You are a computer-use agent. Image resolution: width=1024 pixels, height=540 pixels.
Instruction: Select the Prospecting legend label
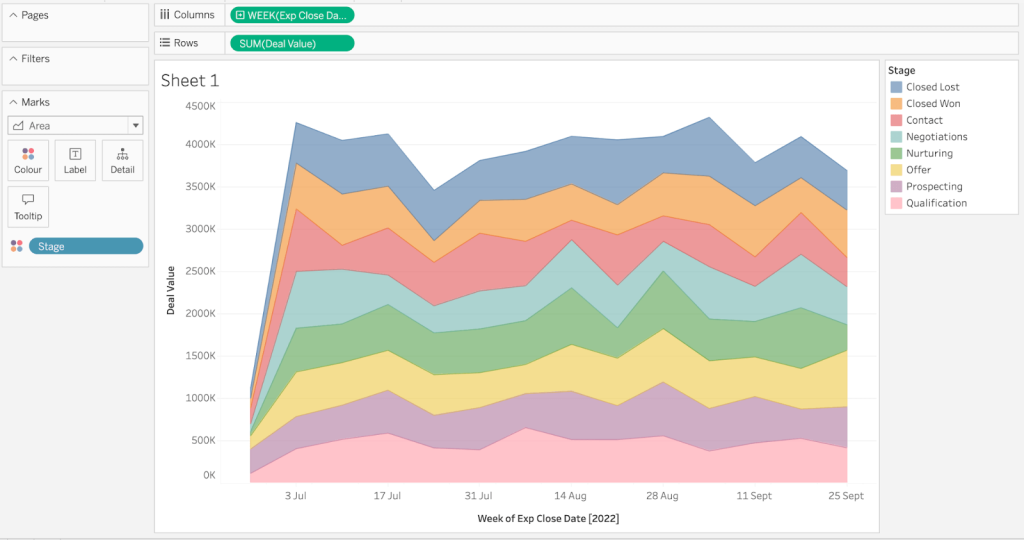coord(934,186)
